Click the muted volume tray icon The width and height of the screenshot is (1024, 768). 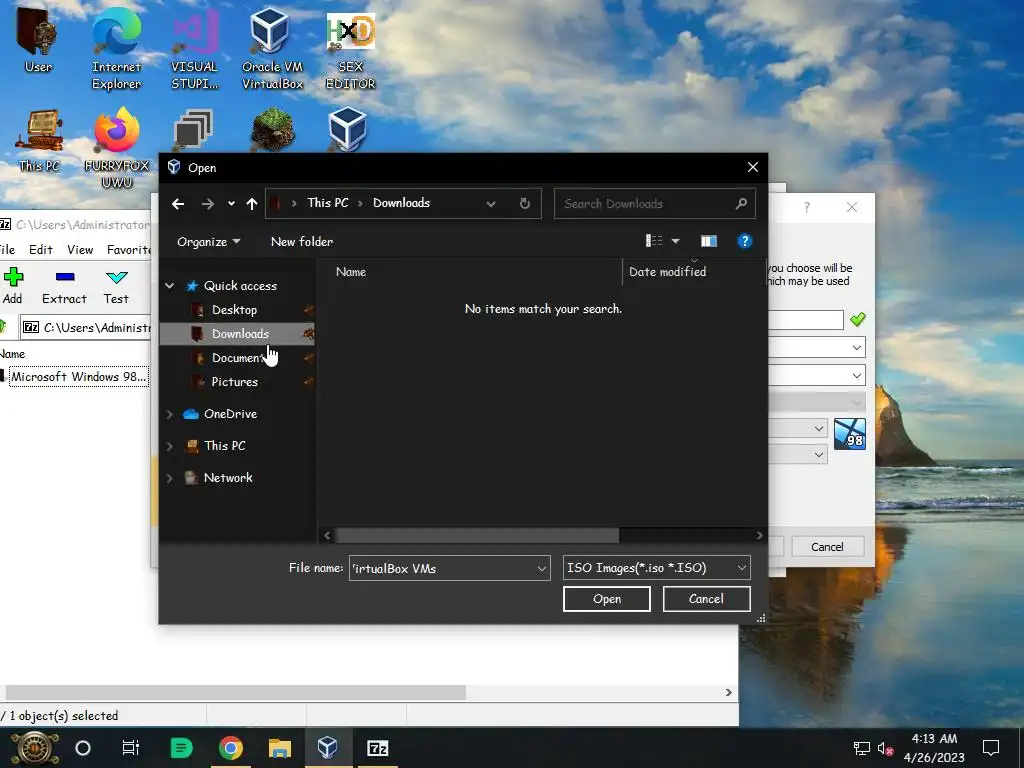885,748
